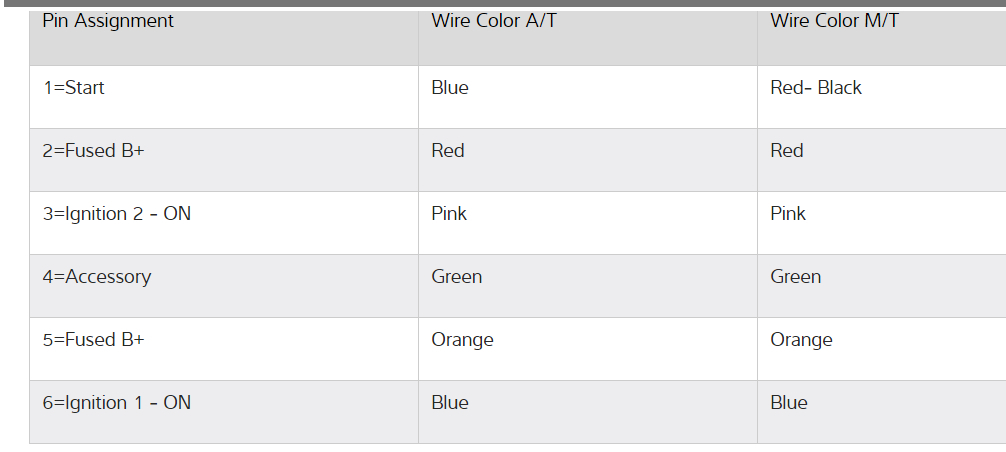
Task: Click Pink in the A/T column
Action: coord(449,214)
